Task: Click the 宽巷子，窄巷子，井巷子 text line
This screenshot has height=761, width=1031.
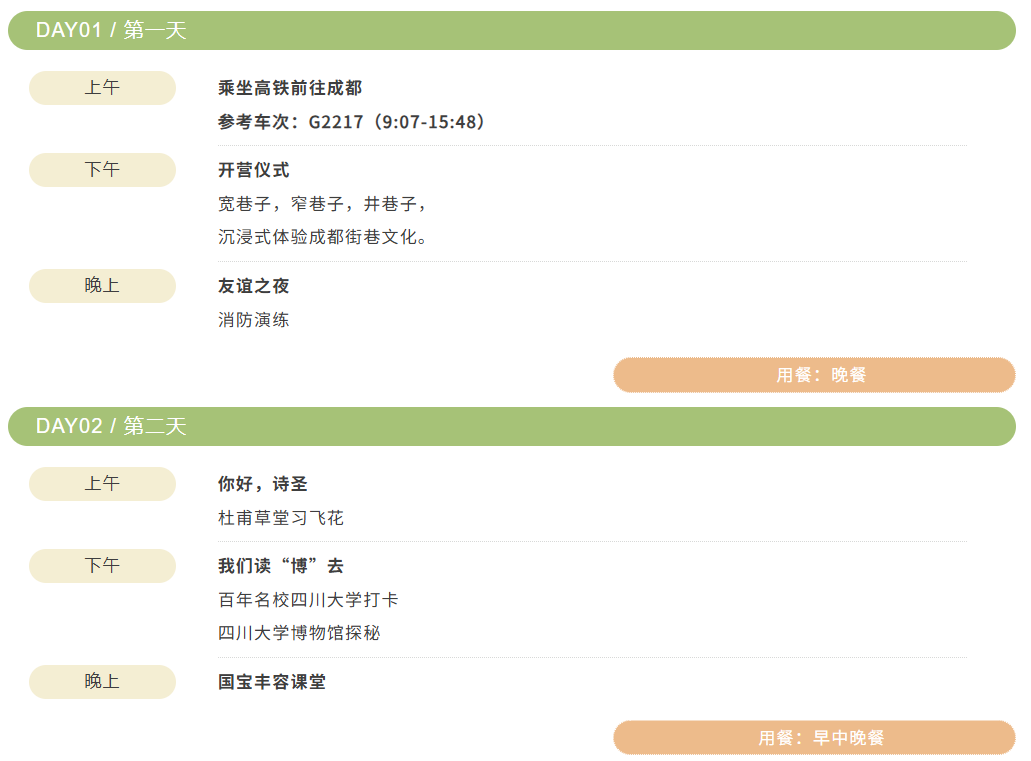Action: (x=324, y=204)
